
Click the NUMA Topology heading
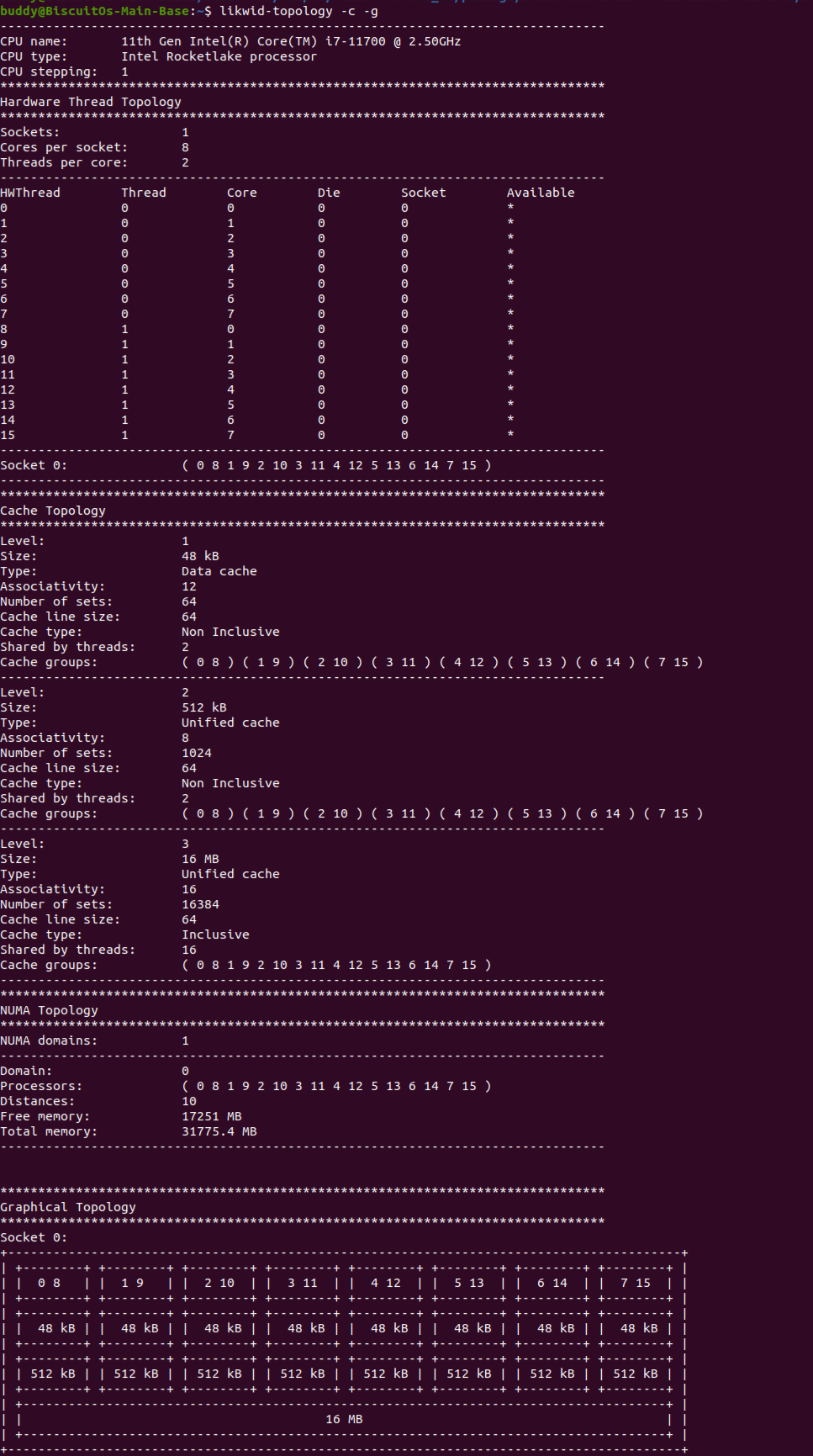point(49,1010)
